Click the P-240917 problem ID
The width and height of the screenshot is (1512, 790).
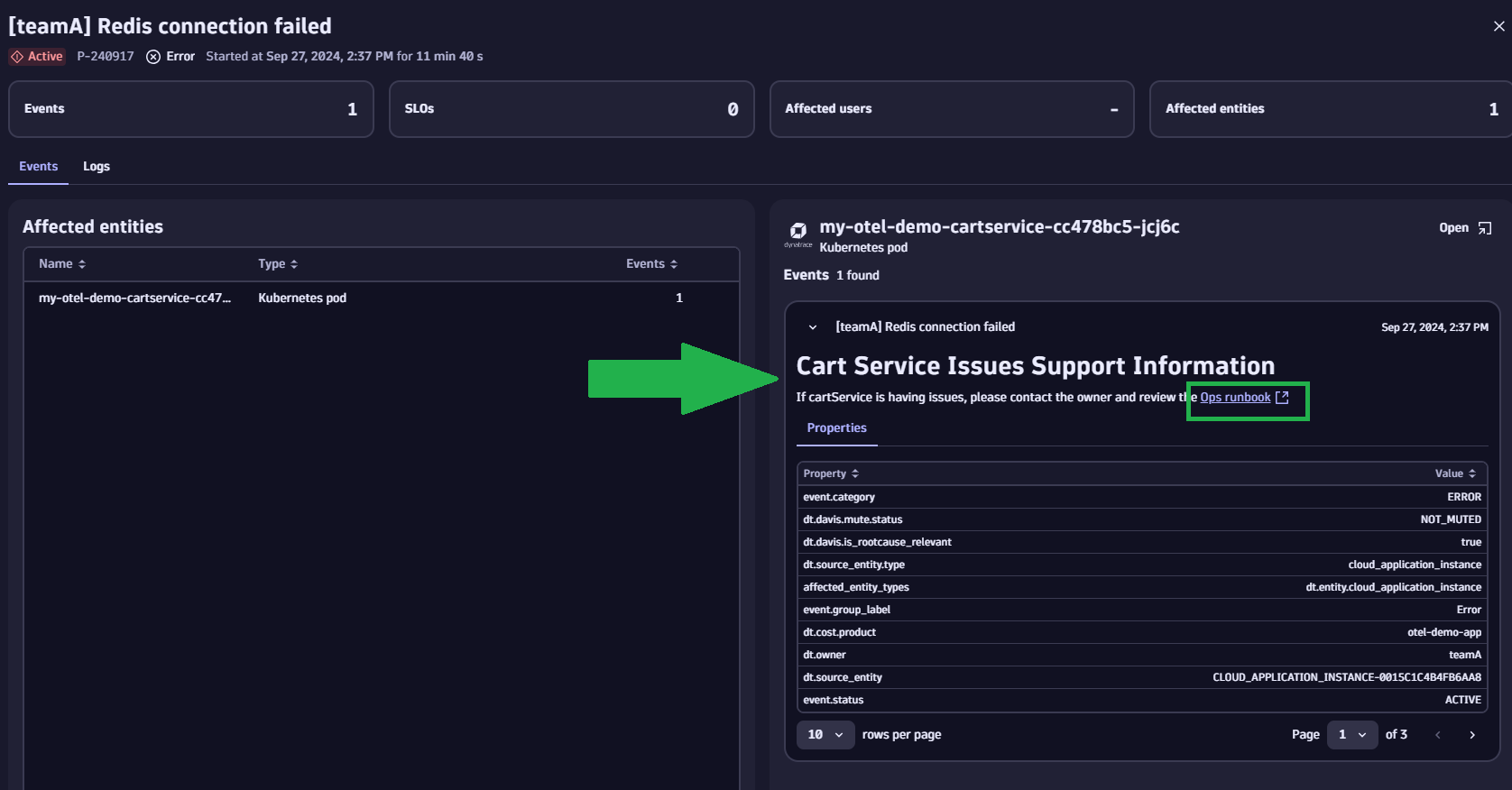point(106,56)
